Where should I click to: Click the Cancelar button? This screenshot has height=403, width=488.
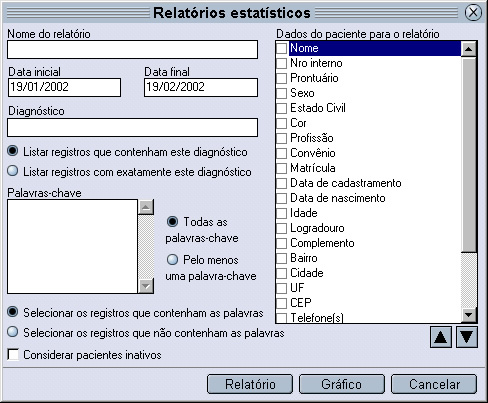click(x=434, y=384)
